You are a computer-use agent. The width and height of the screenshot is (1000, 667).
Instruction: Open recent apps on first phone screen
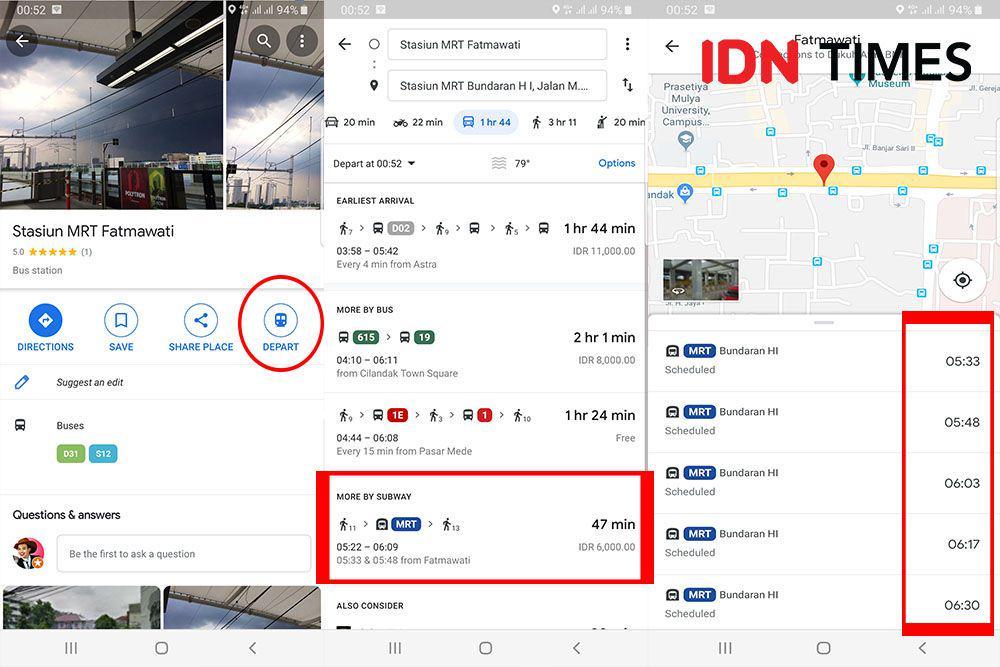click(71, 648)
